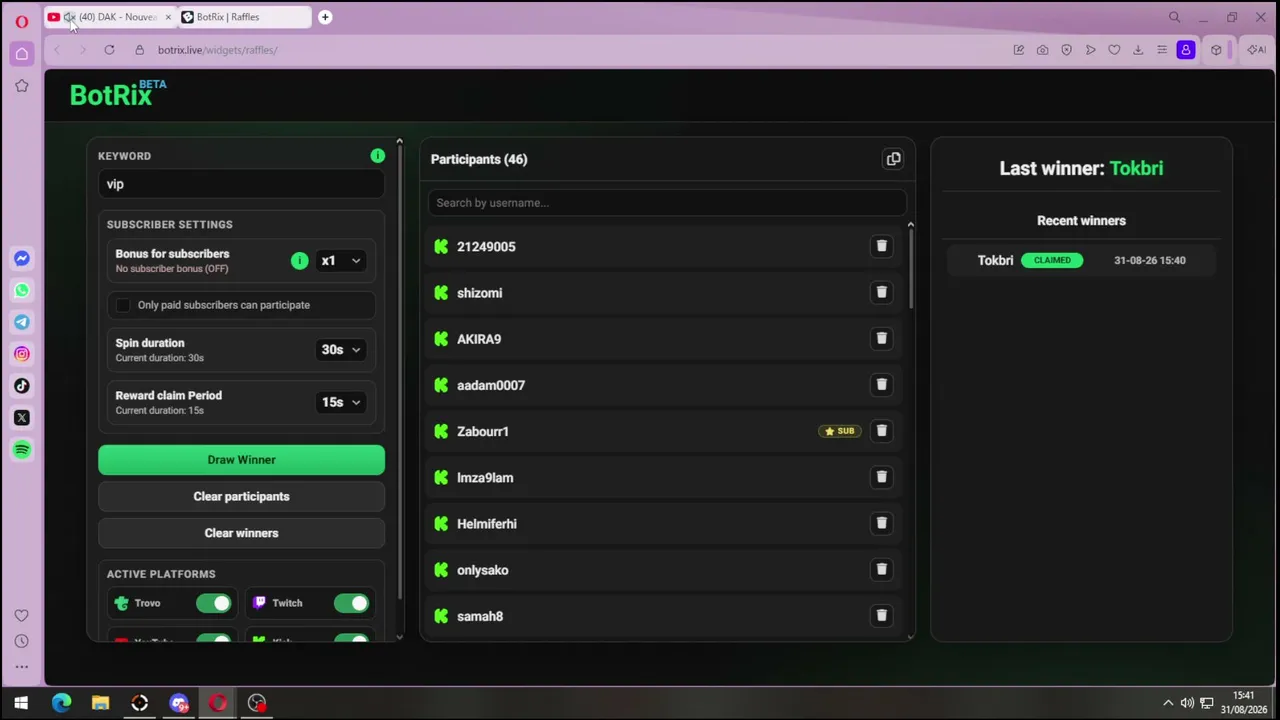Open Opera profile account icon

click(1186, 50)
